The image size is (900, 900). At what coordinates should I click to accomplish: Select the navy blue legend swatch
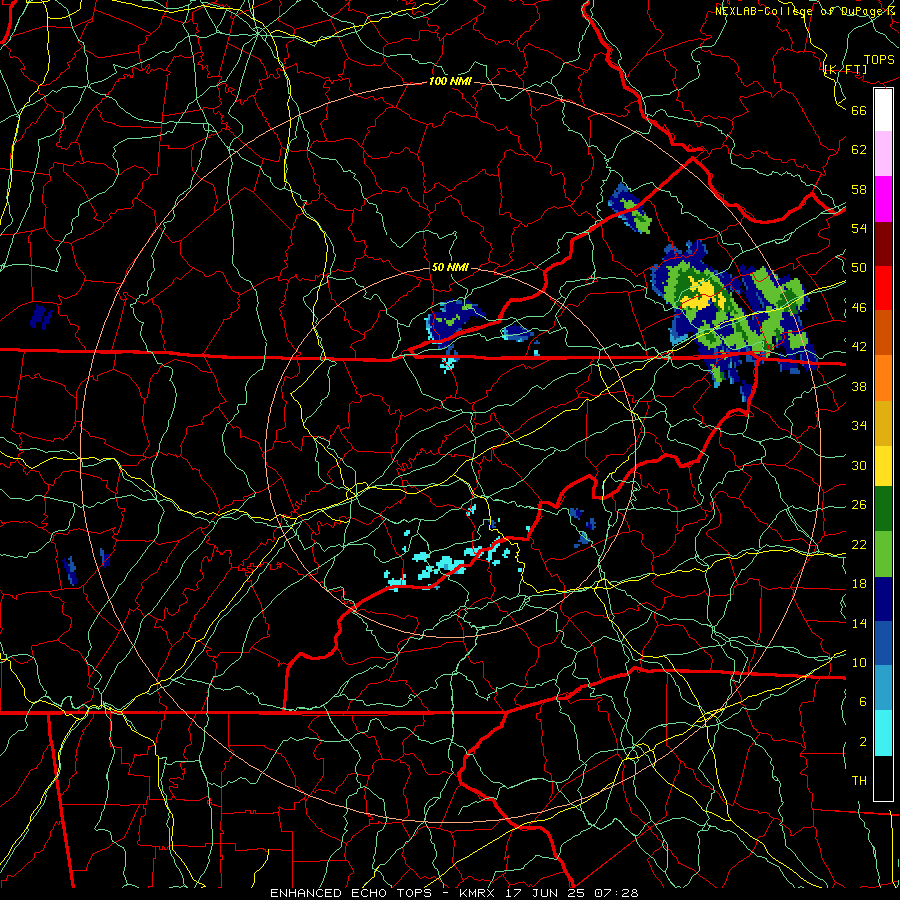[x=883, y=599]
